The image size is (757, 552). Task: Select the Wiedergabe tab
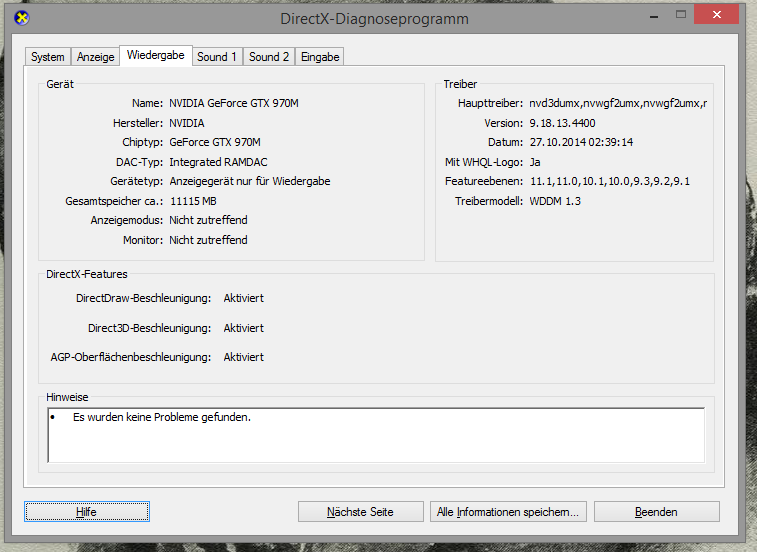(155, 55)
